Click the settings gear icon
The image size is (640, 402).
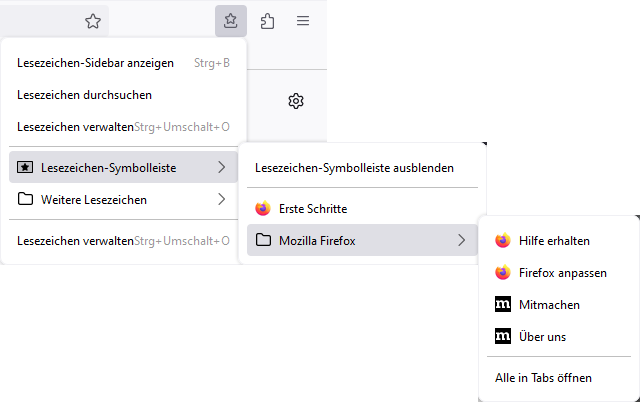[x=296, y=101]
